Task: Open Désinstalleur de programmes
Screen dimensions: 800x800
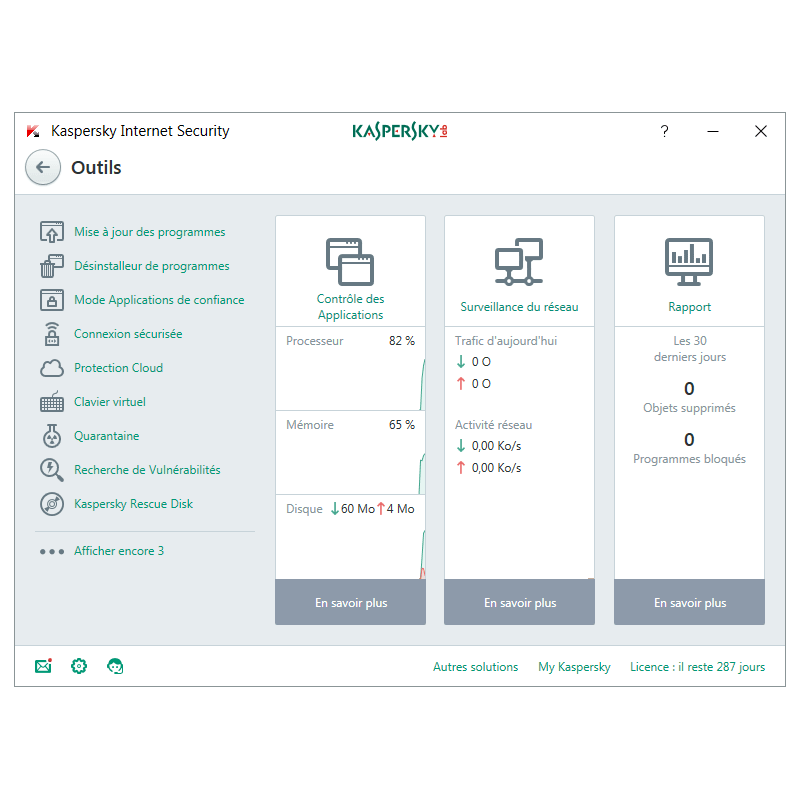Action: 152,266
